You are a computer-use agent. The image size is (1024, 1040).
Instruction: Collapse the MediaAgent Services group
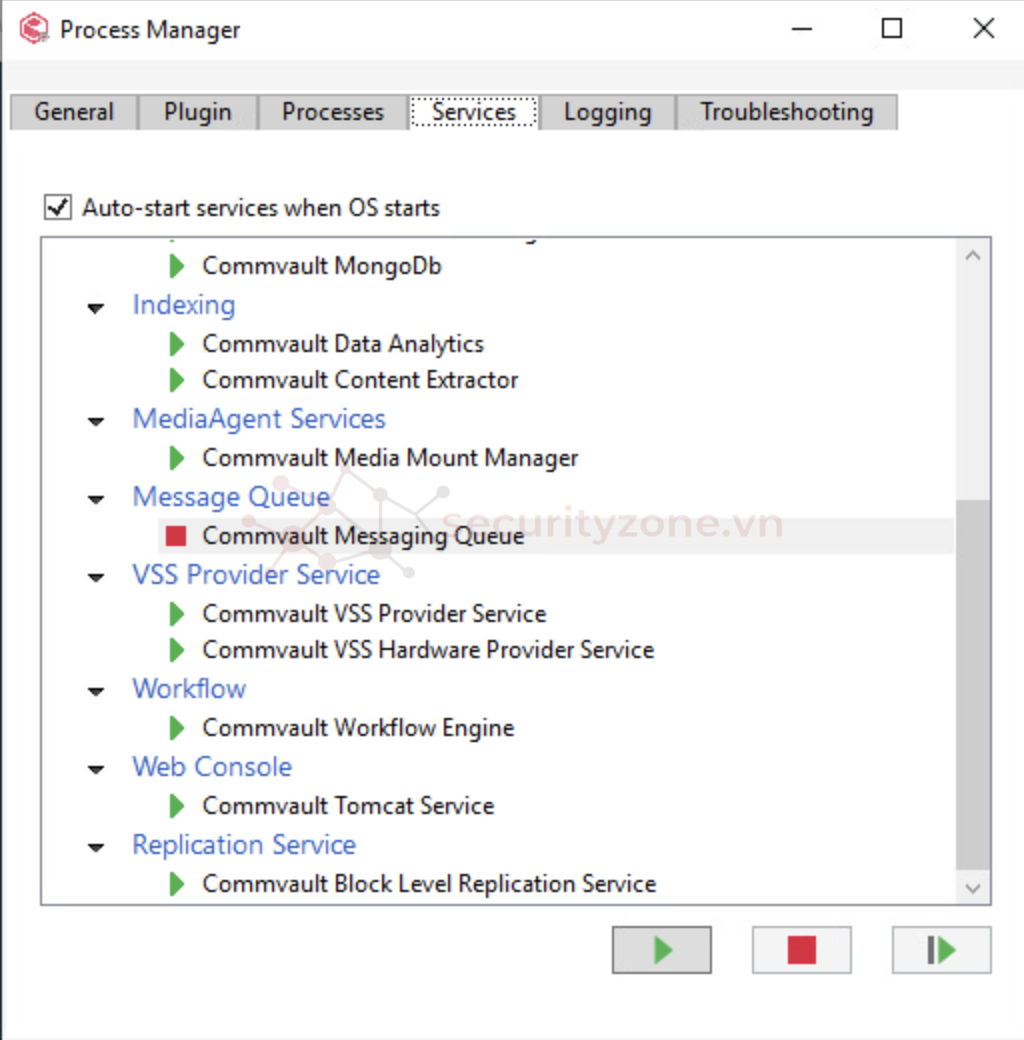pos(96,421)
